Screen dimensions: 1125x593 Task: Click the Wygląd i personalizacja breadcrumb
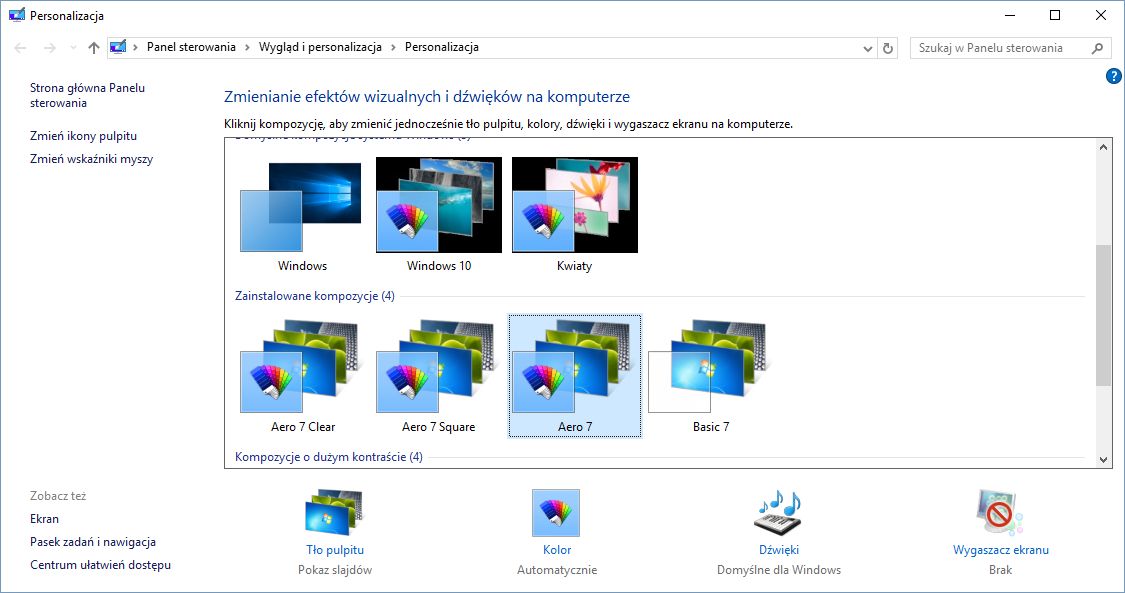point(320,47)
